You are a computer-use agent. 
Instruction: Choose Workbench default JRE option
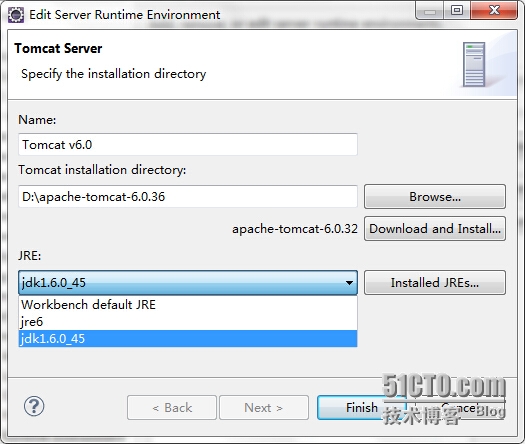click(188, 305)
